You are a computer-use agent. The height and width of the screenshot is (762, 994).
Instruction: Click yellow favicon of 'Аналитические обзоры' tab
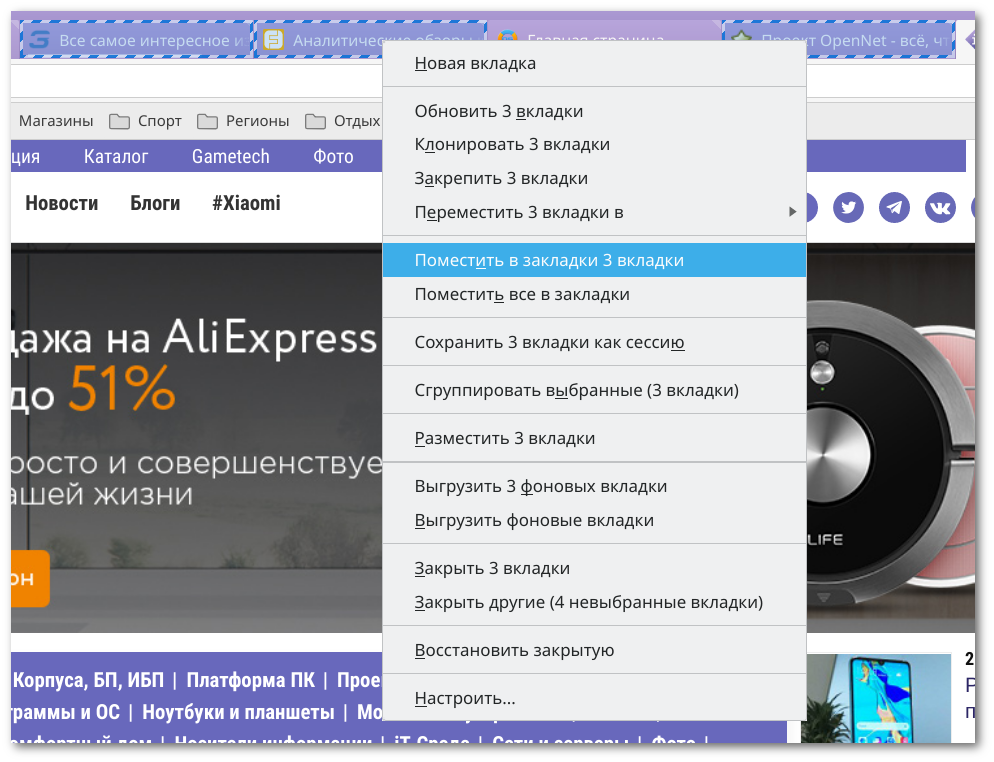click(273, 40)
